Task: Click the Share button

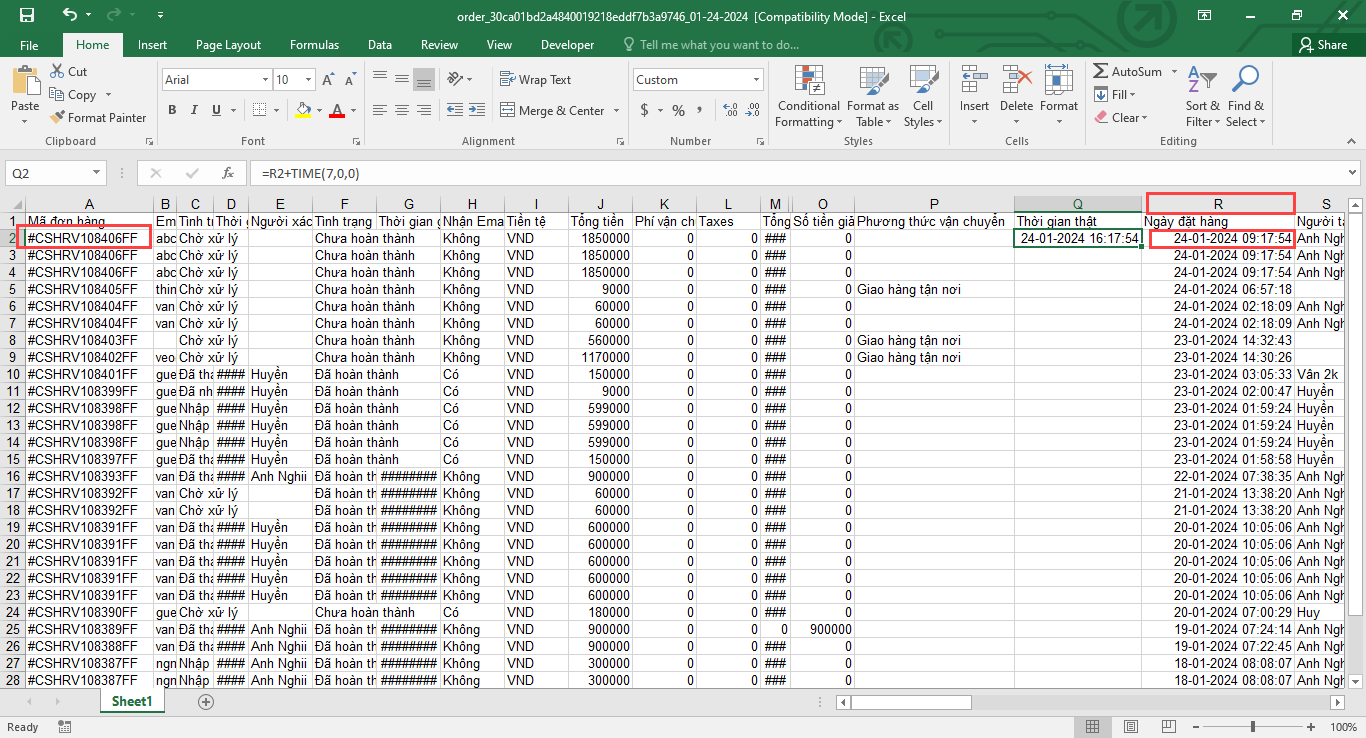Action: [1322, 45]
